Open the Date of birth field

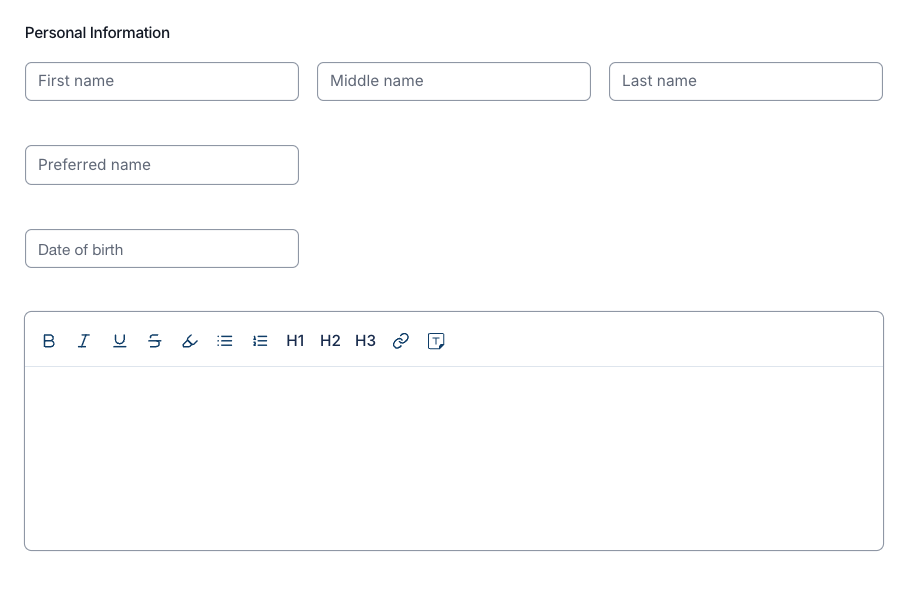pyautogui.click(x=162, y=249)
